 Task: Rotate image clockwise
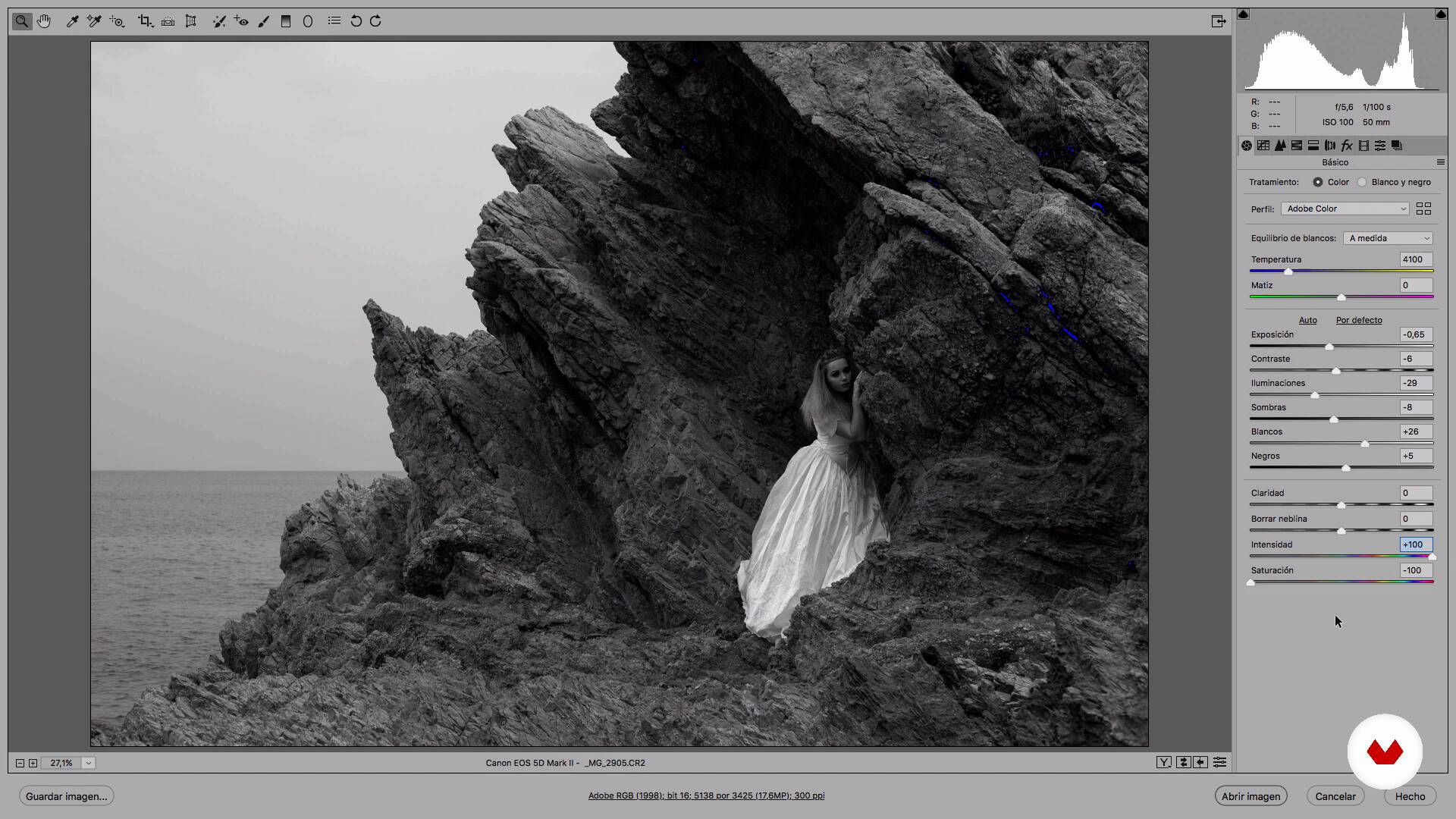375,21
